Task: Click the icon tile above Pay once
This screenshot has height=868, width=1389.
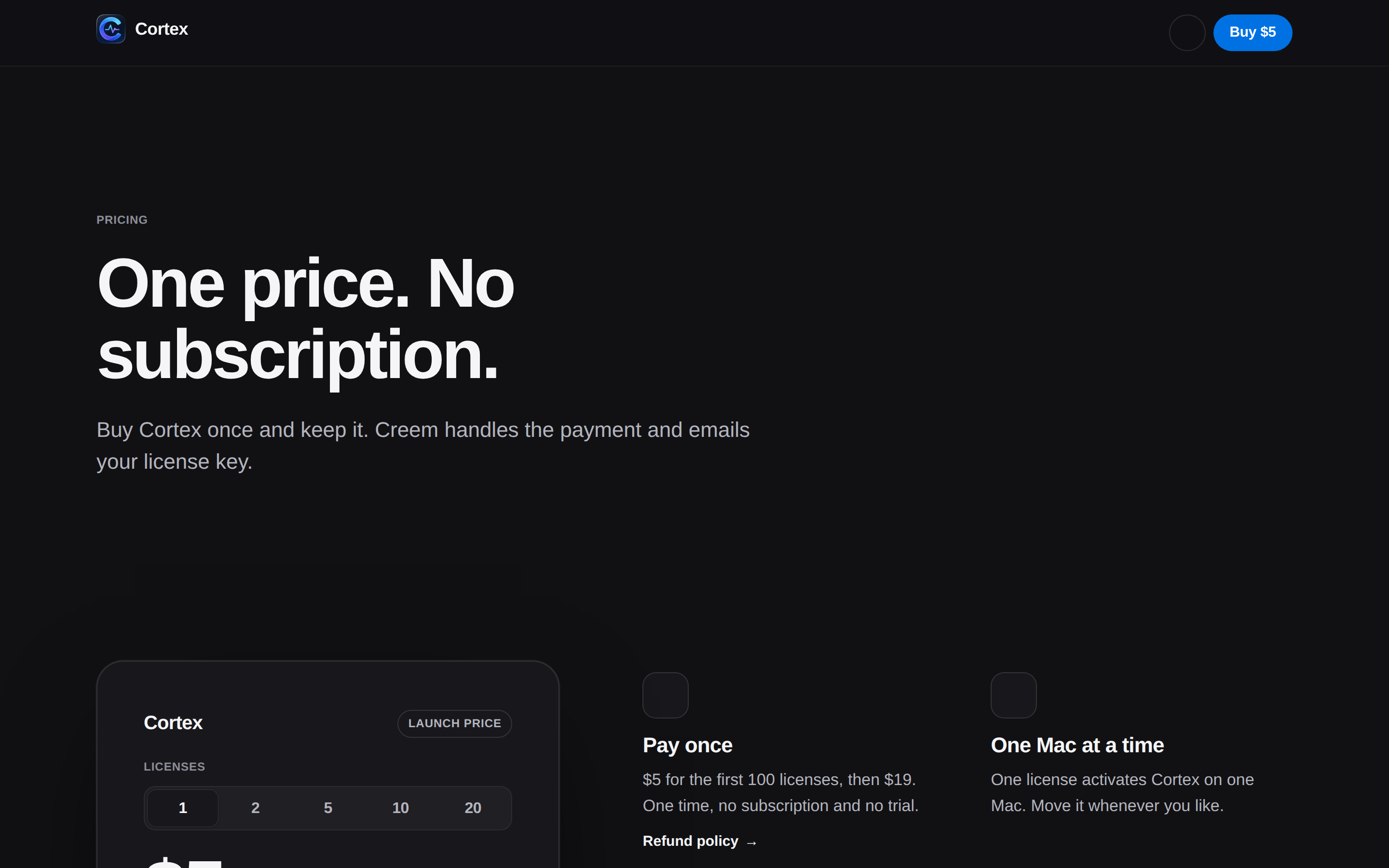Action: tap(665, 695)
